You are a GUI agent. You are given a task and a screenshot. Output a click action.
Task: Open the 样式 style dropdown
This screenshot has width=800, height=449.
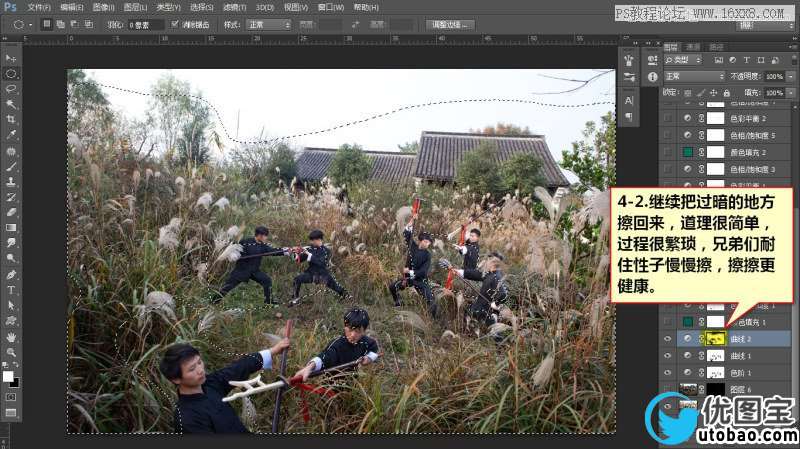269,24
